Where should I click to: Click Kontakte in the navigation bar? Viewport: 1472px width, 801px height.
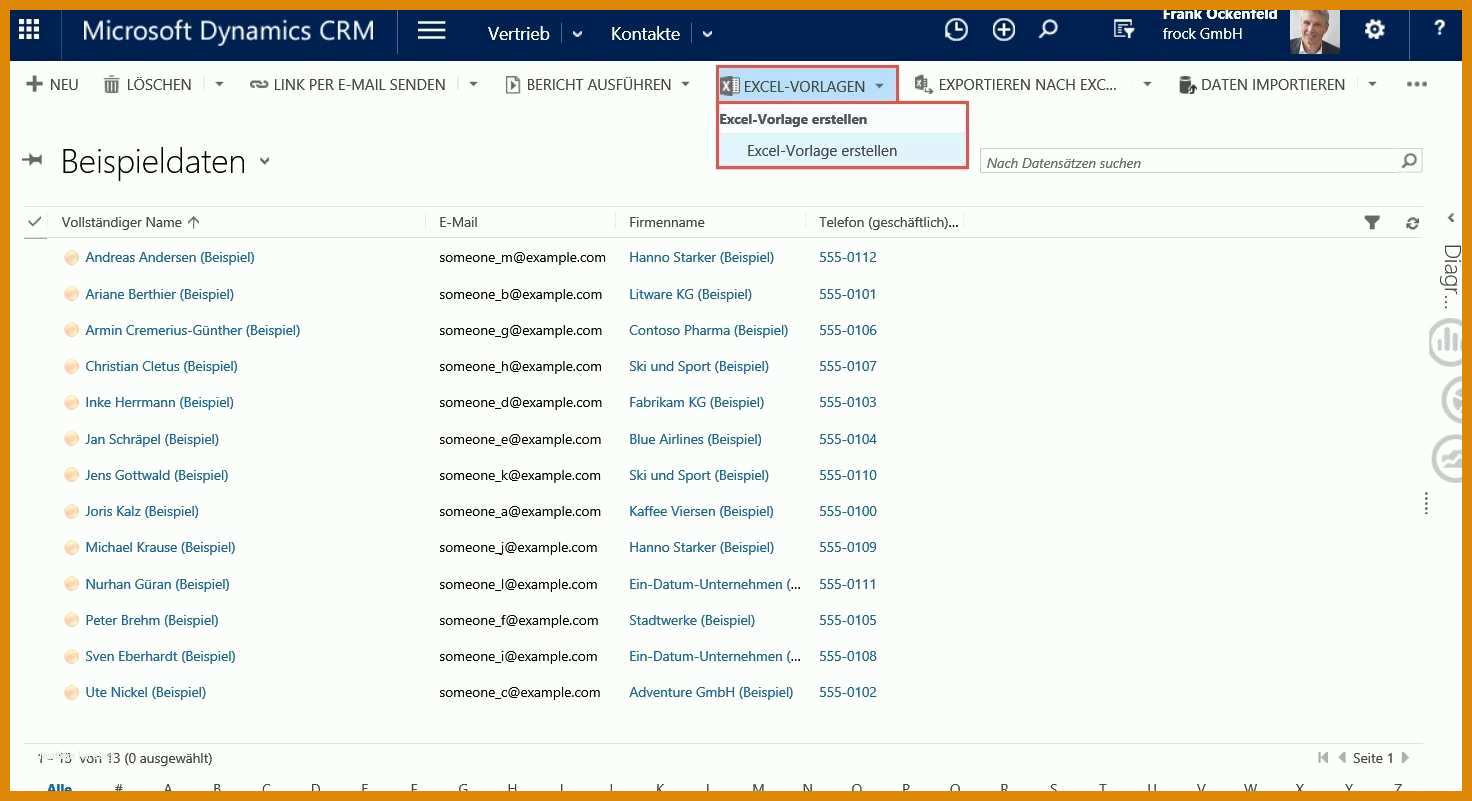coord(645,34)
